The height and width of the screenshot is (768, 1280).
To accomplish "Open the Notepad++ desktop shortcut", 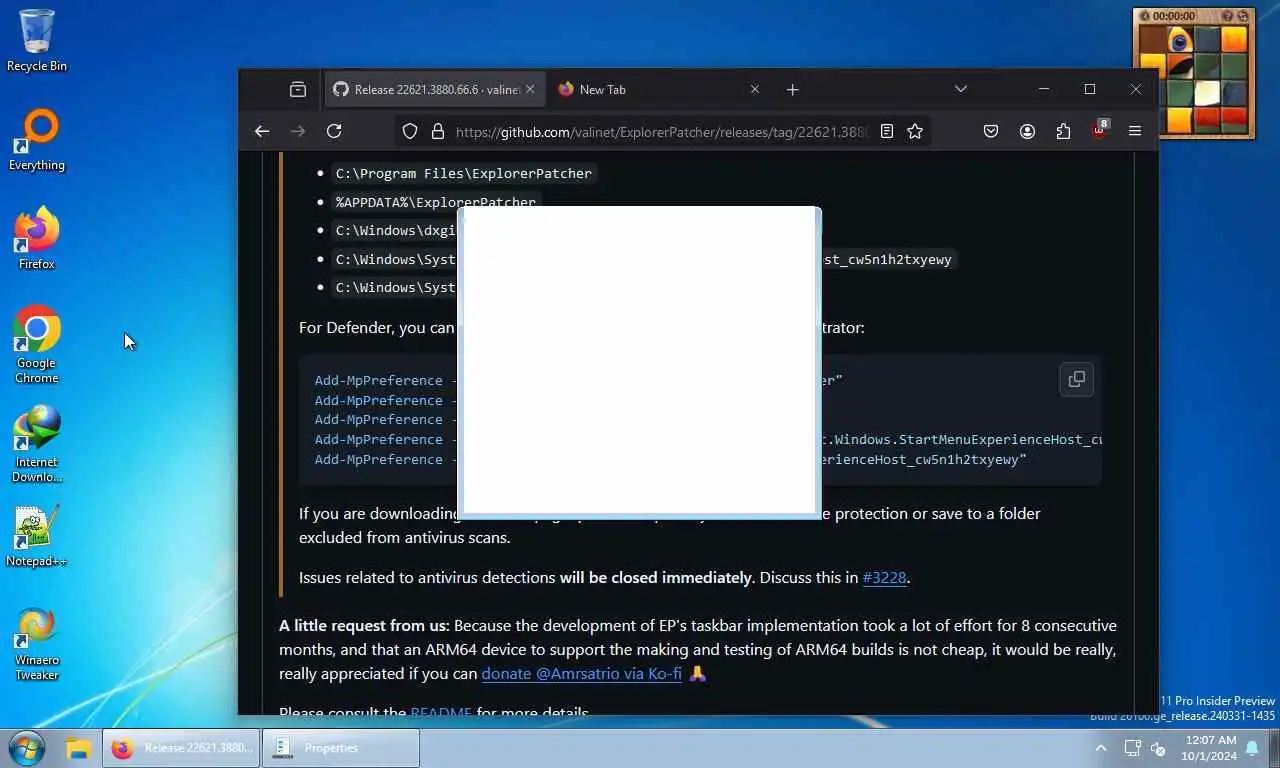I will click(37, 536).
